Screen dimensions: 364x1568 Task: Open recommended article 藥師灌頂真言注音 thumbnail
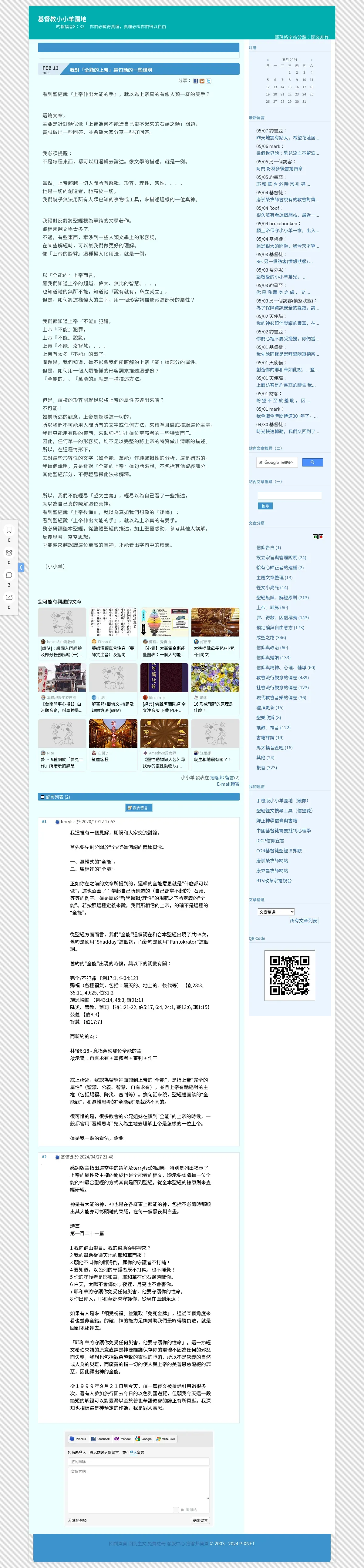point(113,622)
